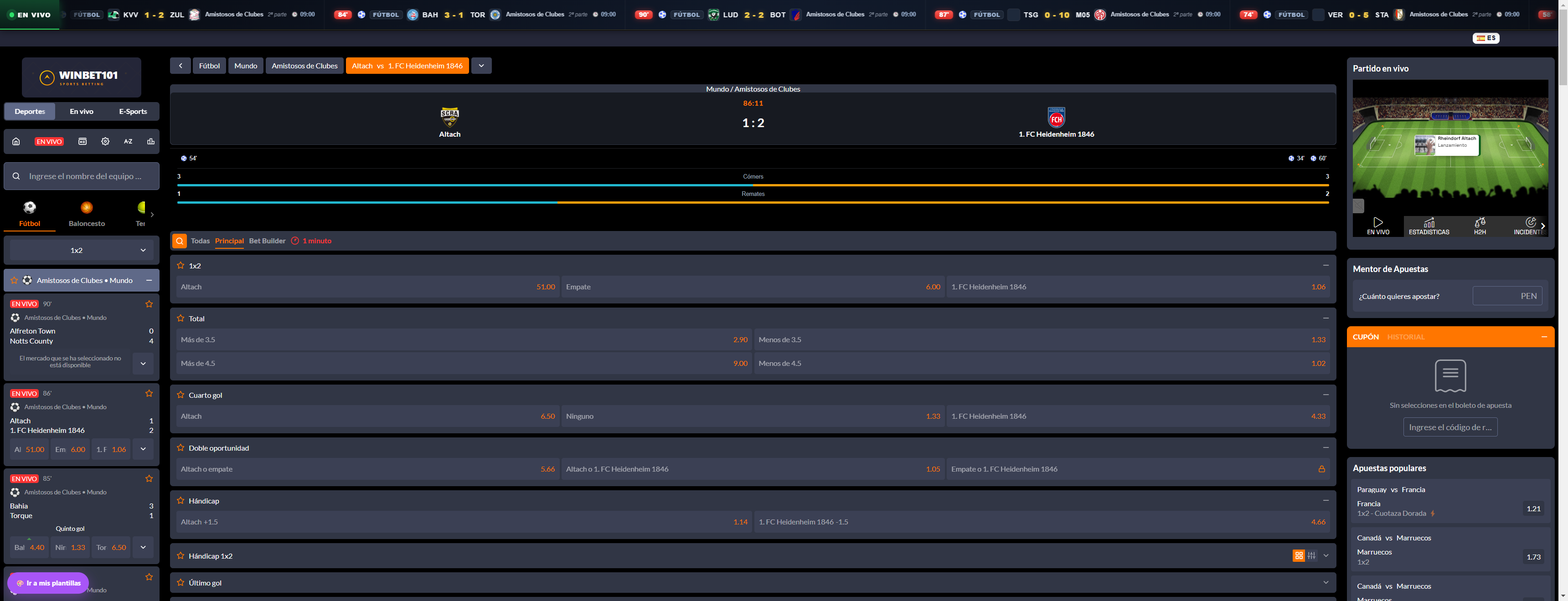Click the promo code input in bet slip
Viewport: 1568px width, 601px height.
pos(1450,427)
